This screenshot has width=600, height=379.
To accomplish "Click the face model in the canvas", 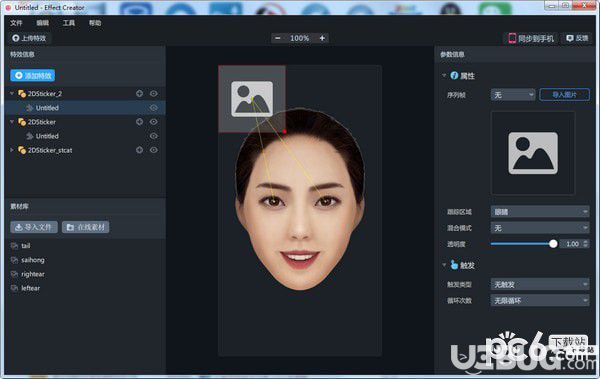I will pos(300,199).
